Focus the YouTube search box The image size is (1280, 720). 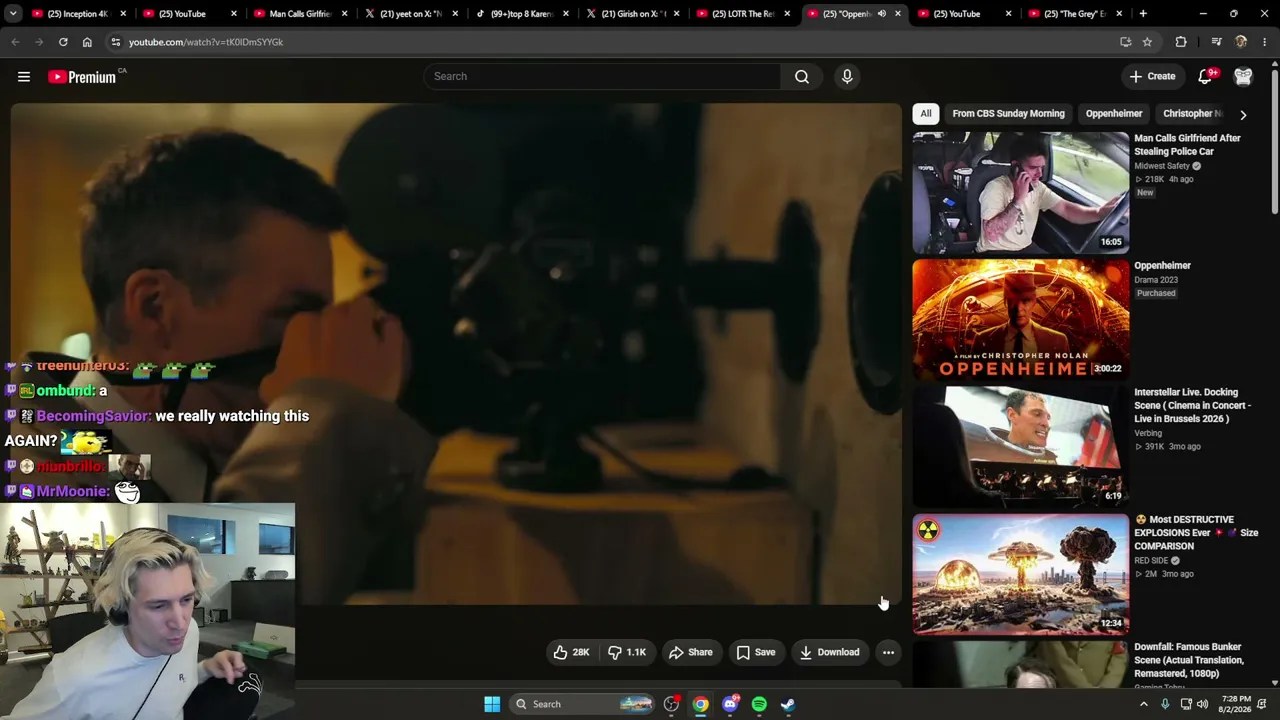(602, 76)
